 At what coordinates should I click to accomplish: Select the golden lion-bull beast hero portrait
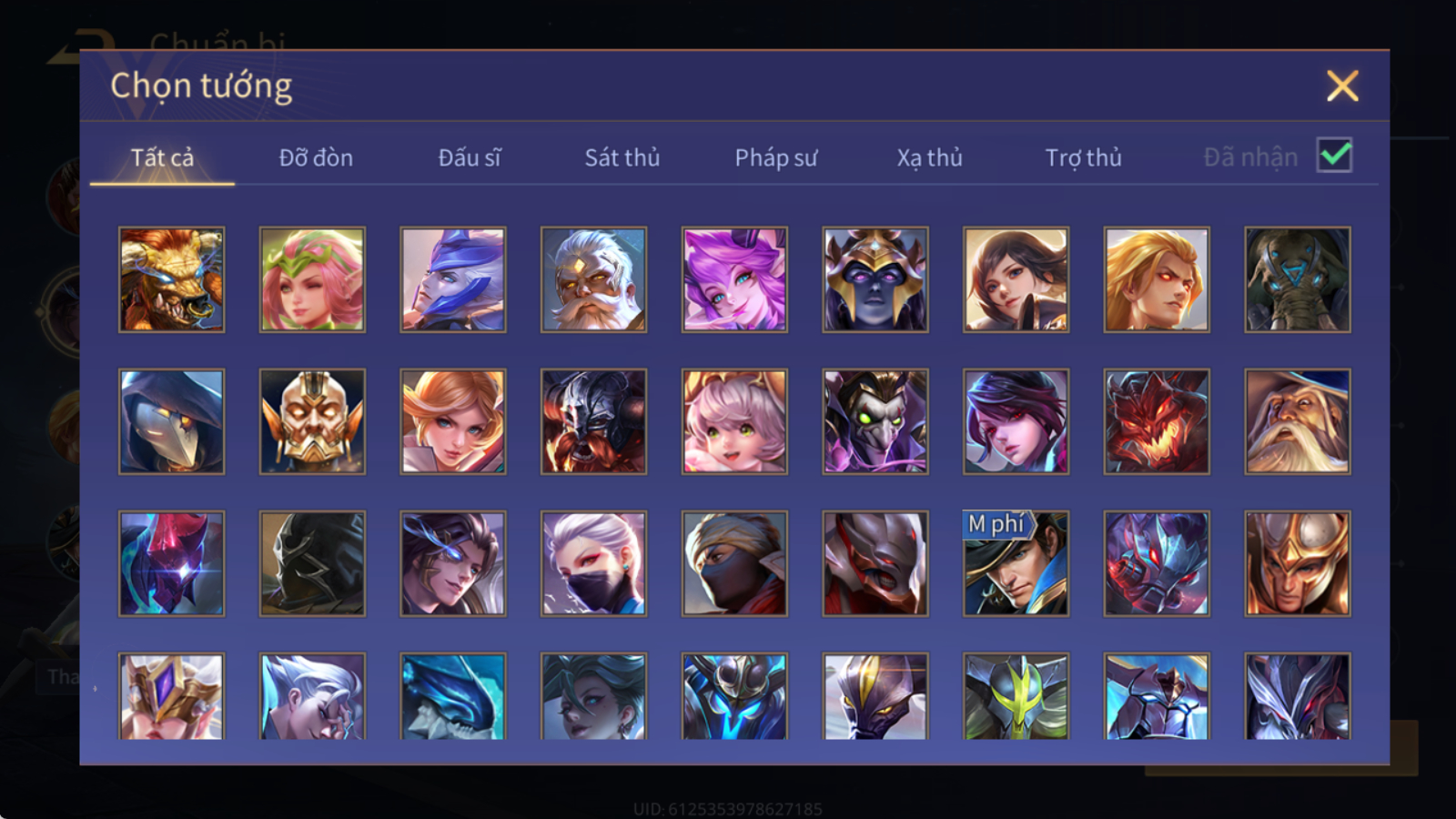click(171, 279)
